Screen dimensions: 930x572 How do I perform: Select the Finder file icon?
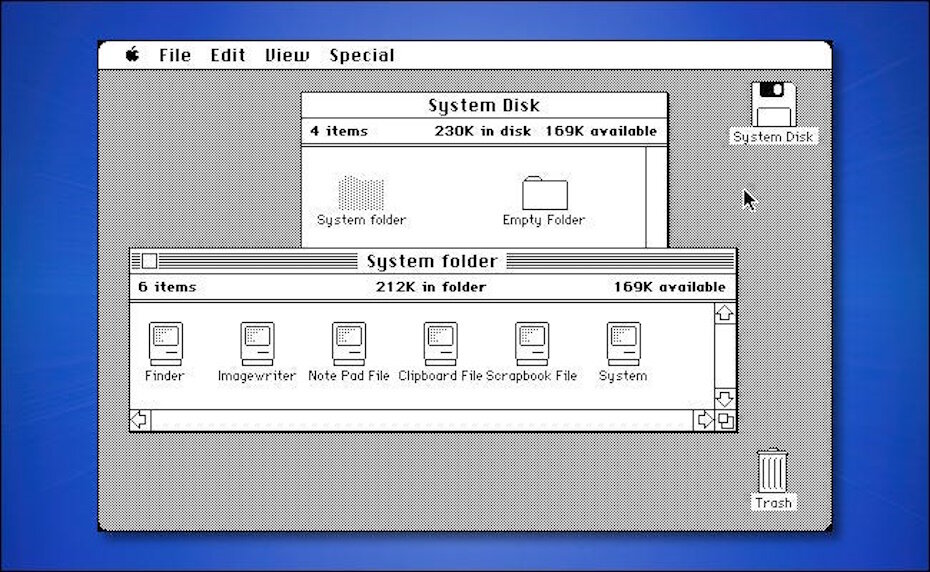[165, 344]
